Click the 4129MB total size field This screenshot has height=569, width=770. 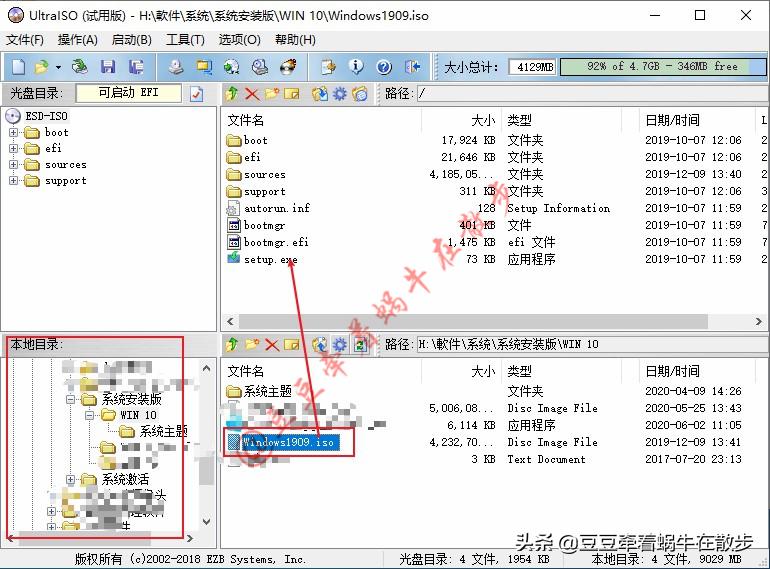532,67
